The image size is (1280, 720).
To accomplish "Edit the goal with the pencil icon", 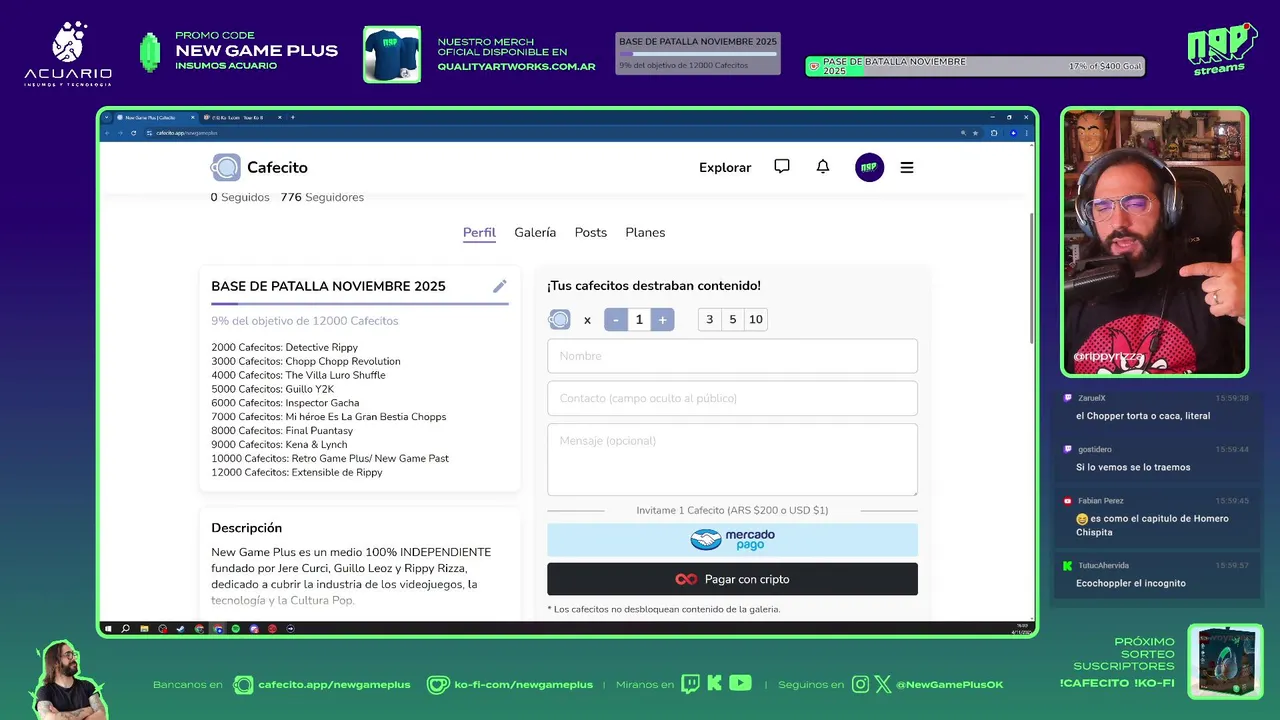I will click(500, 286).
